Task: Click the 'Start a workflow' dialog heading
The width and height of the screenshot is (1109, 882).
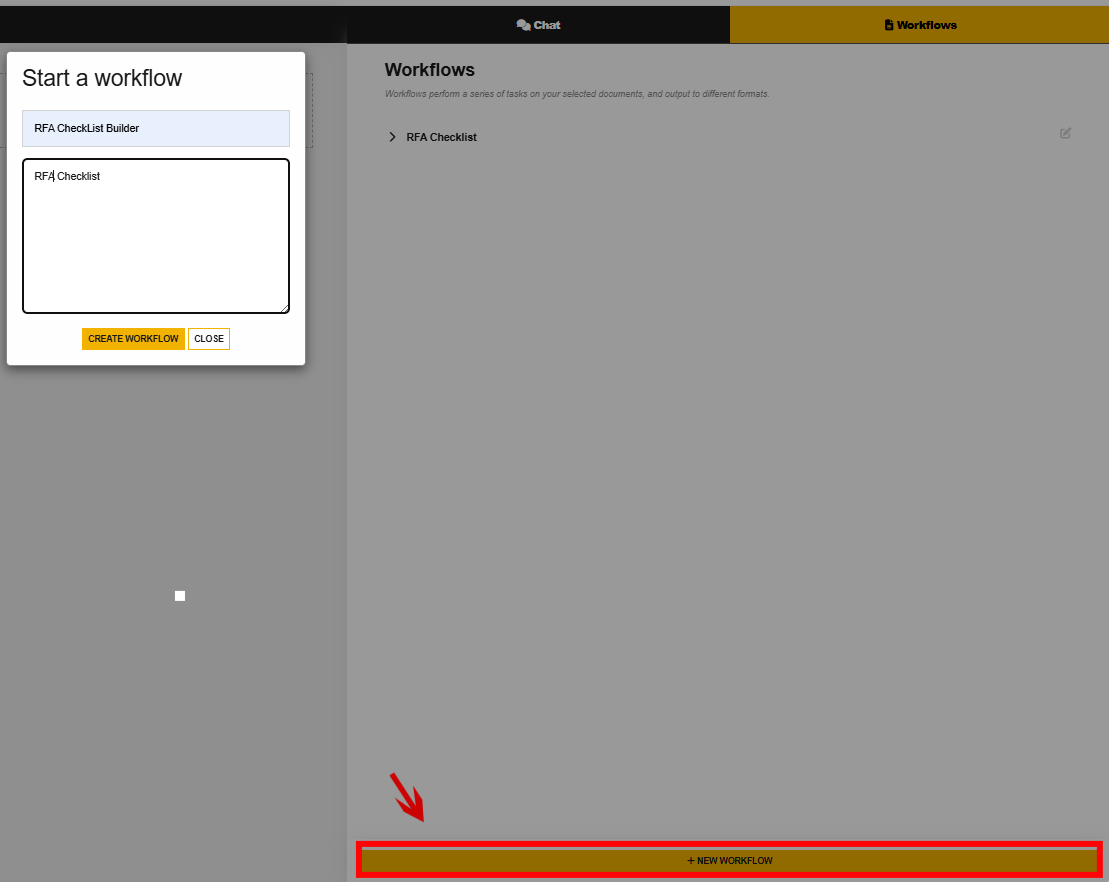Action: coord(102,78)
